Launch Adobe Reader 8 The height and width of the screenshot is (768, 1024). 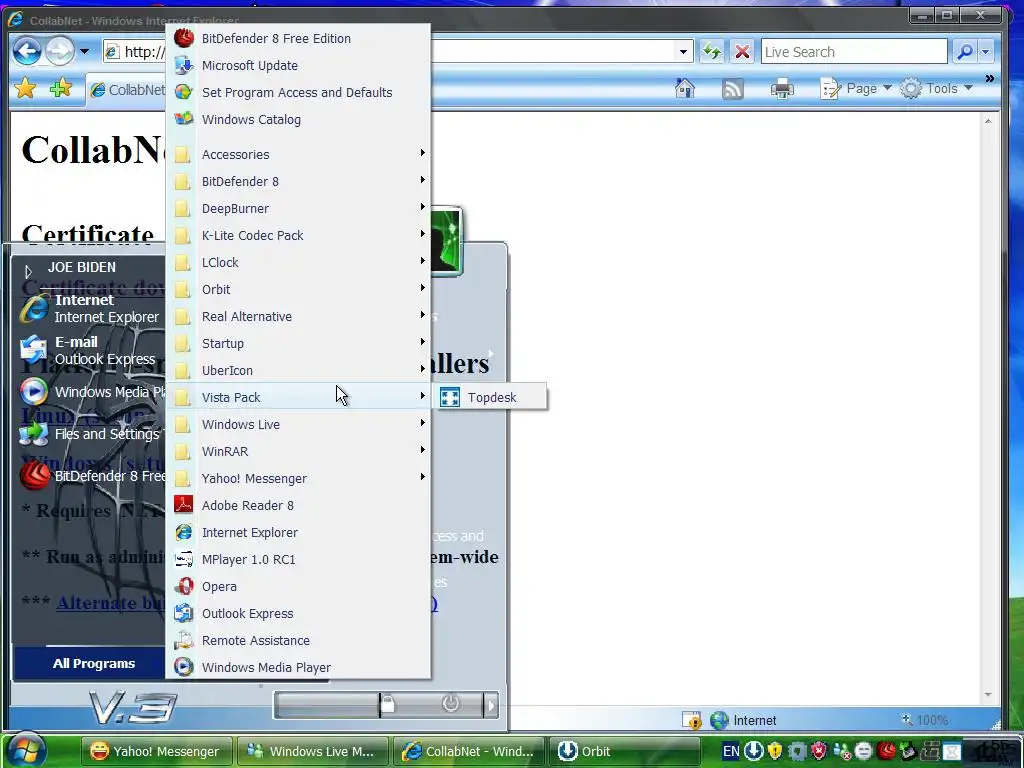[298, 505]
